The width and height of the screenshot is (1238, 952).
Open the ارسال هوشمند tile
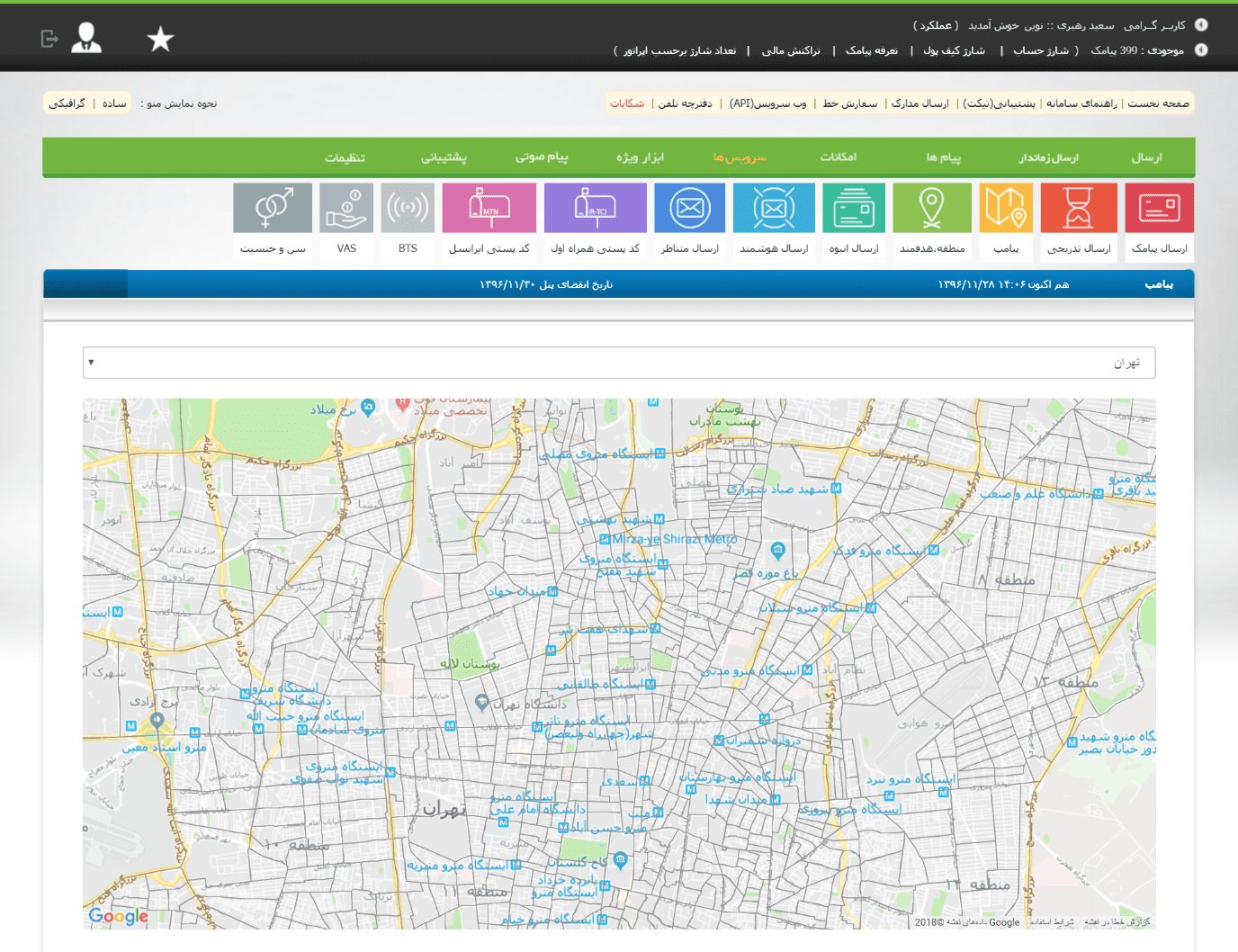pos(774,221)
